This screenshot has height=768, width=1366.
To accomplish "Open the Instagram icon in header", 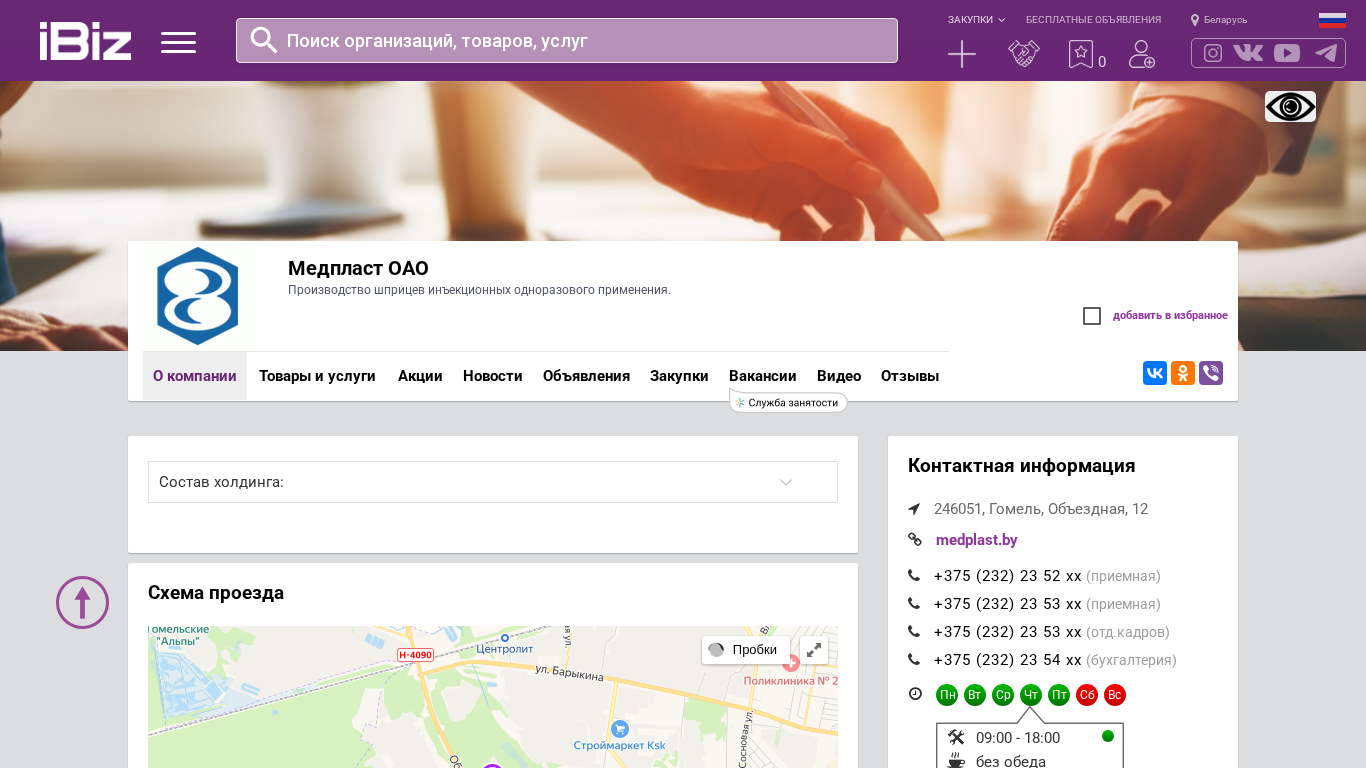I will (x=1213, y=53).
